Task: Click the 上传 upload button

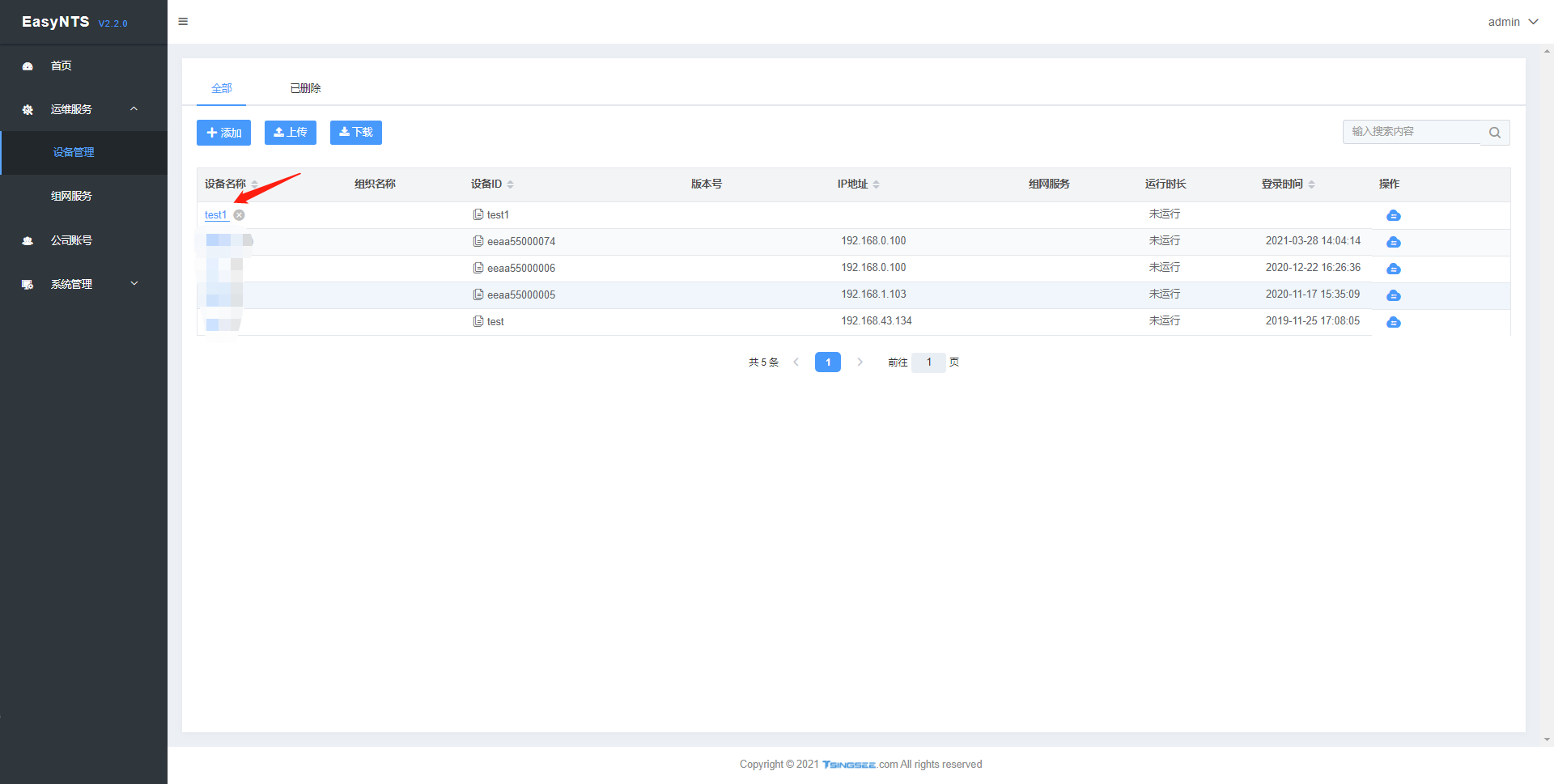Action: 290,132
